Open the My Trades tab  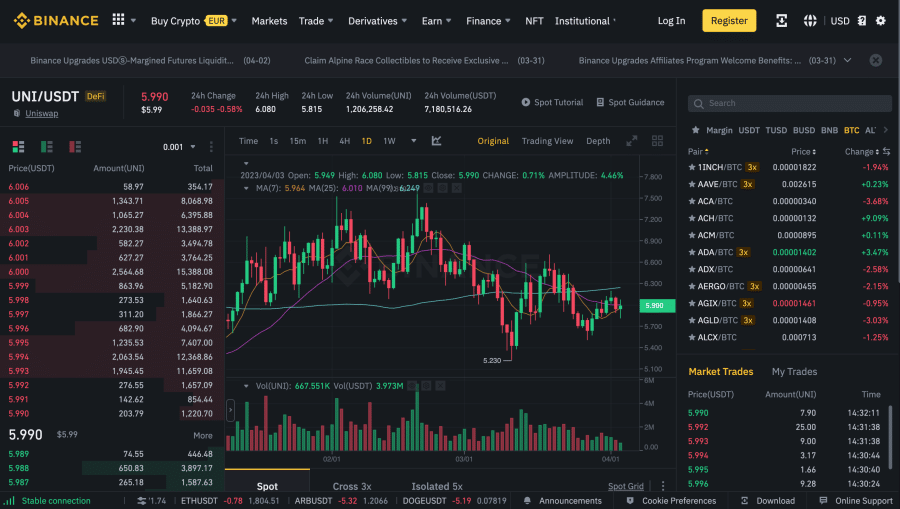point(794,371)
